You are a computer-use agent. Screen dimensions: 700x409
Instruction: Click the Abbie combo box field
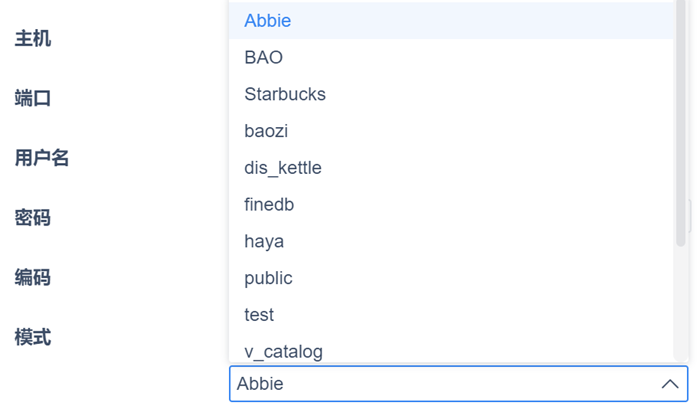440,384
